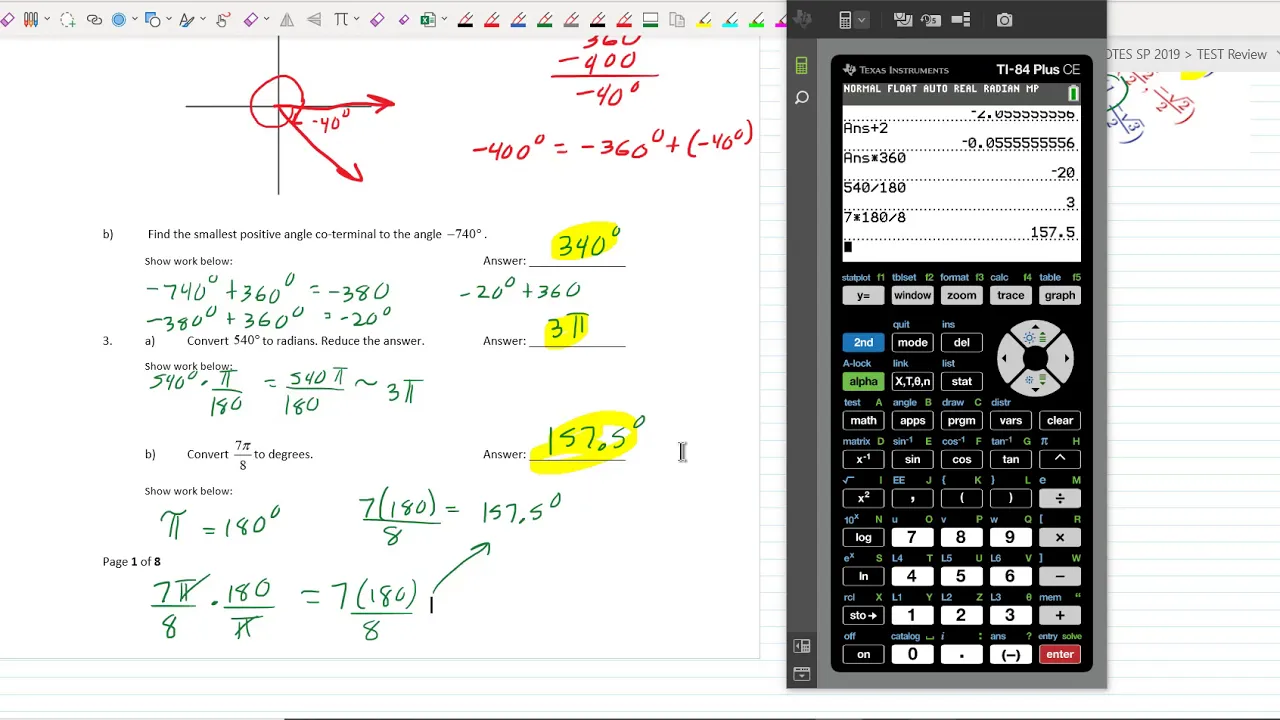Expand the blue circle color dropdown

(x=134, y=19)
